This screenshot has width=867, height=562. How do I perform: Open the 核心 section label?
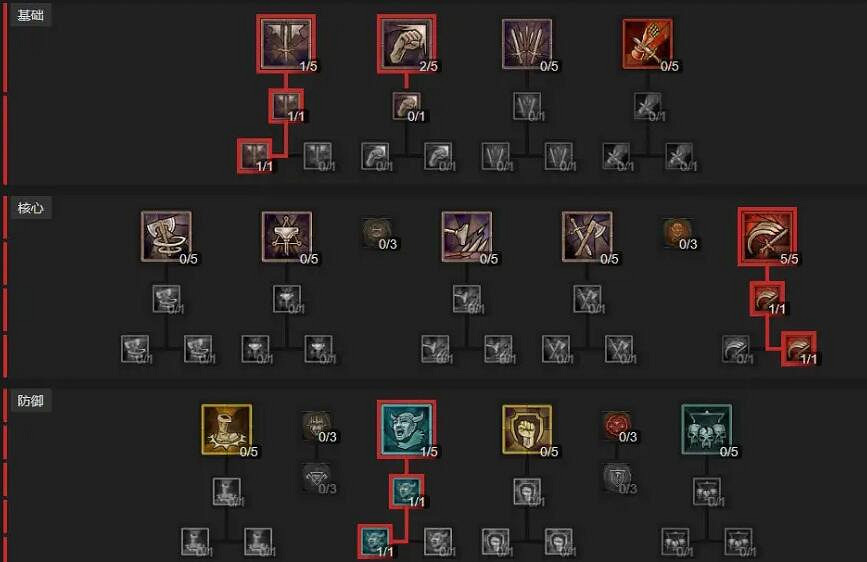click(x=30, y=208)
